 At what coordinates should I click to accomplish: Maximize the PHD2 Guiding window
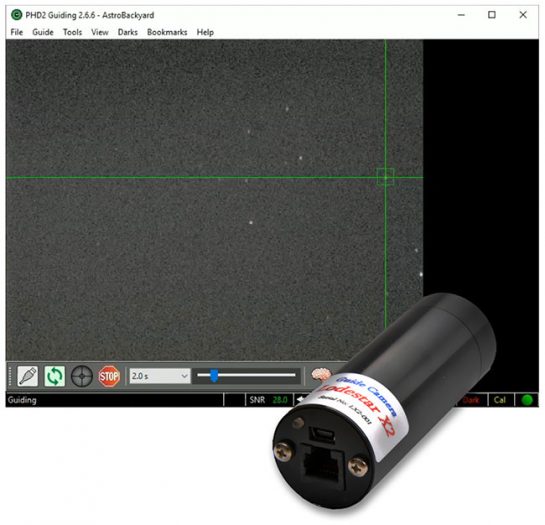pos(492,15)
